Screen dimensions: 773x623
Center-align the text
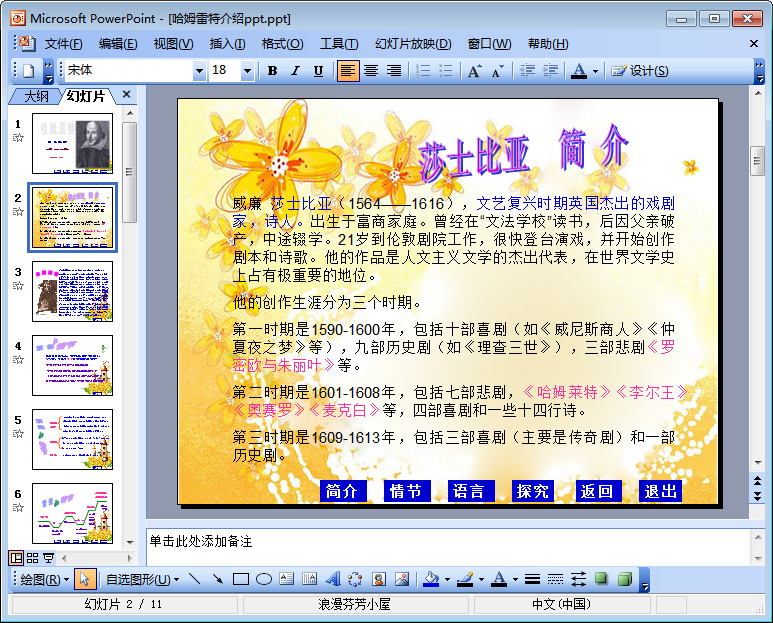coord(371,71)
